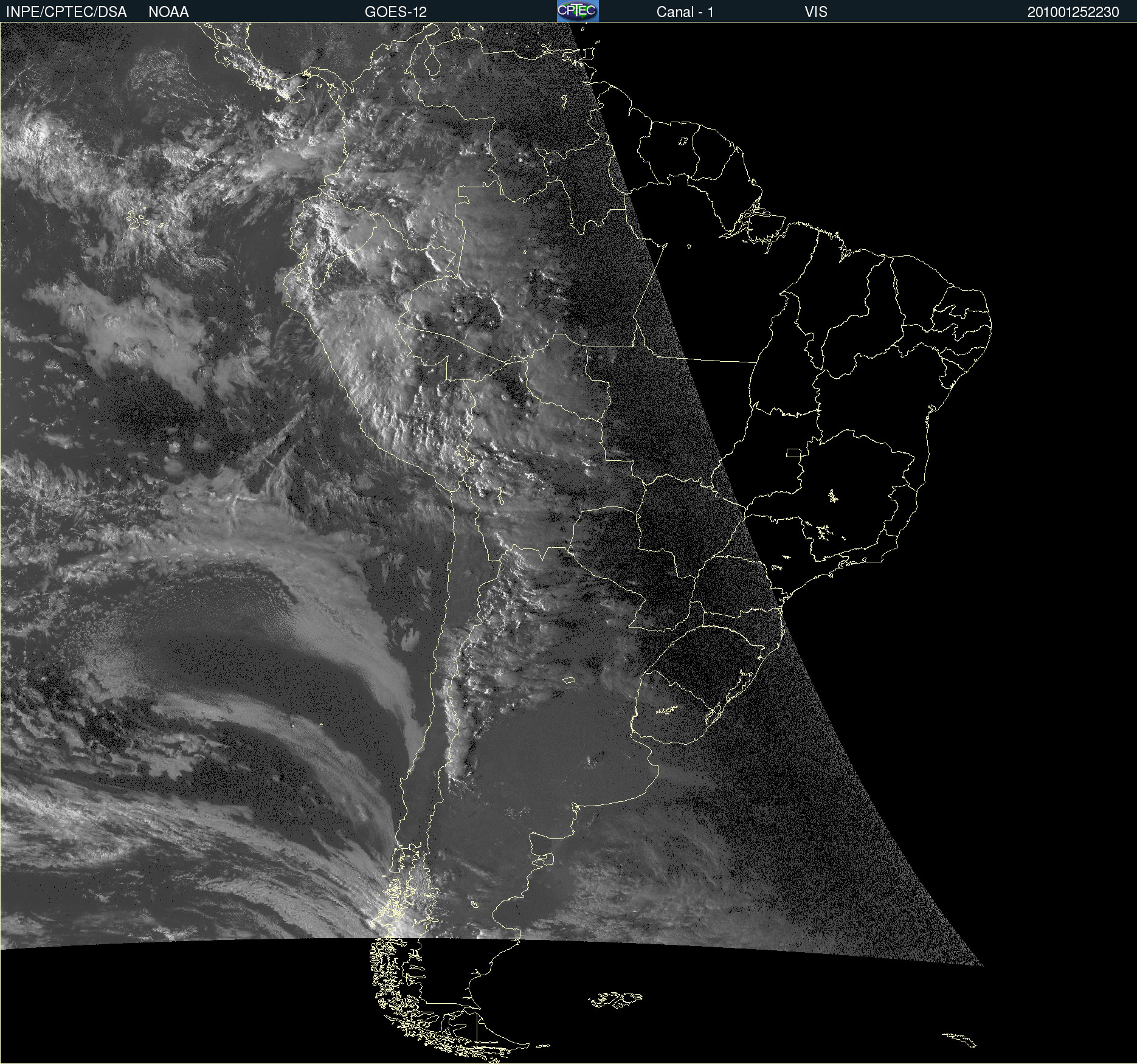Image resolution: width=1137 pixels, height=1064 pixels.
Task: Select the NOAA label in header
Action: 168,12
